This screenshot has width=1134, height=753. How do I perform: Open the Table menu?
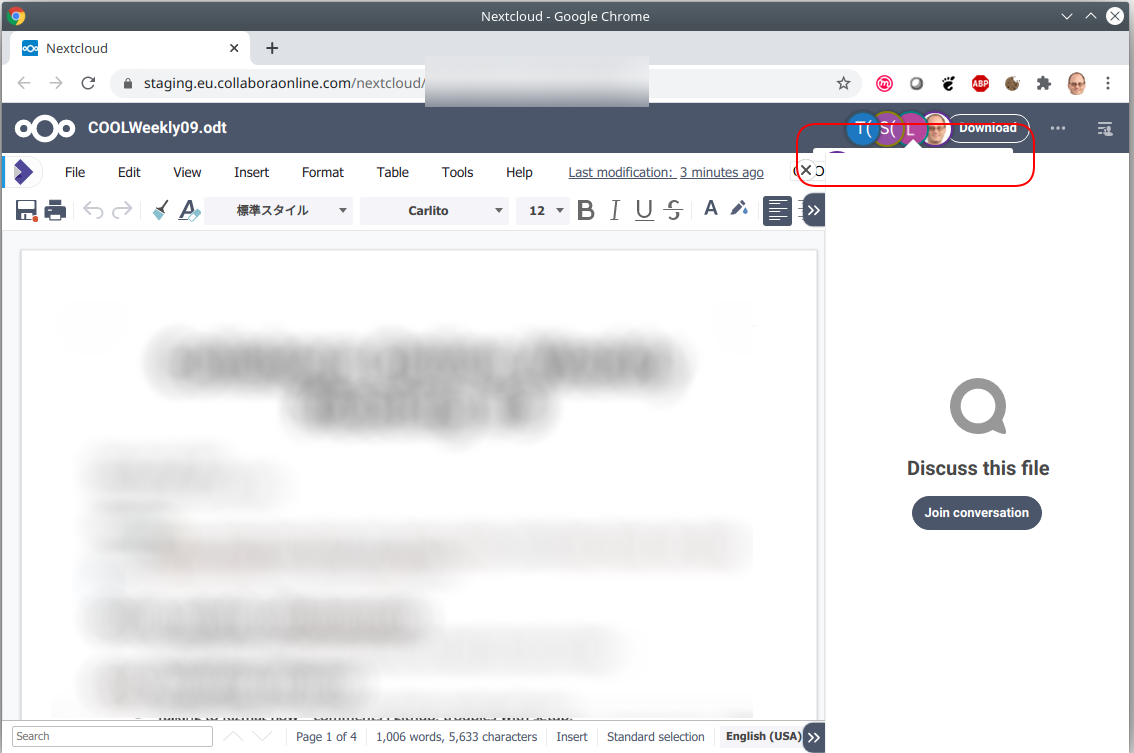pos(393,172)
